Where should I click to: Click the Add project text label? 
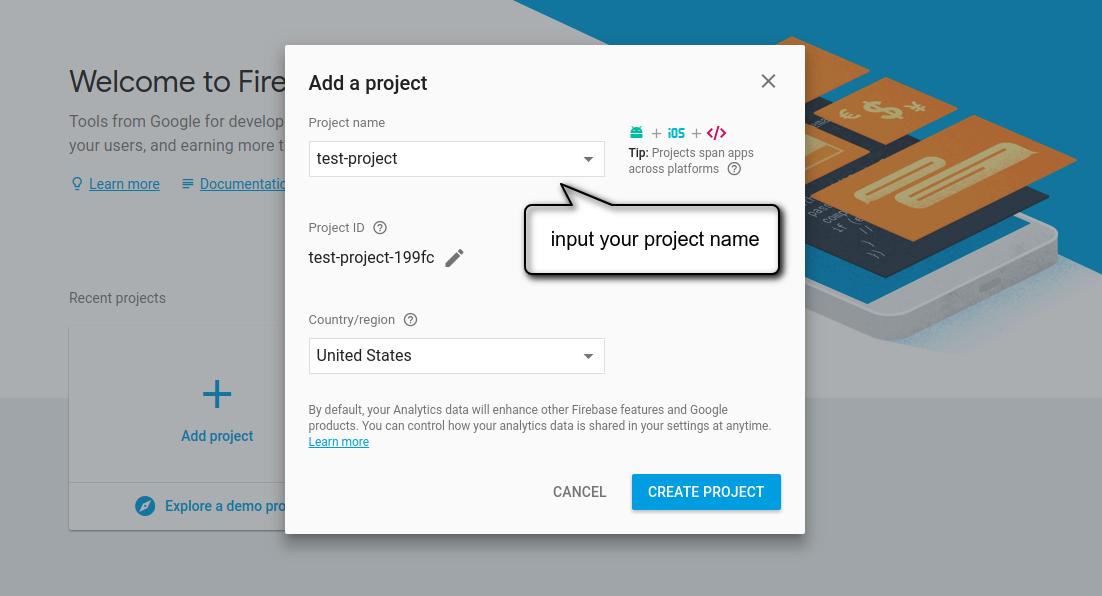tap(217, 436)
